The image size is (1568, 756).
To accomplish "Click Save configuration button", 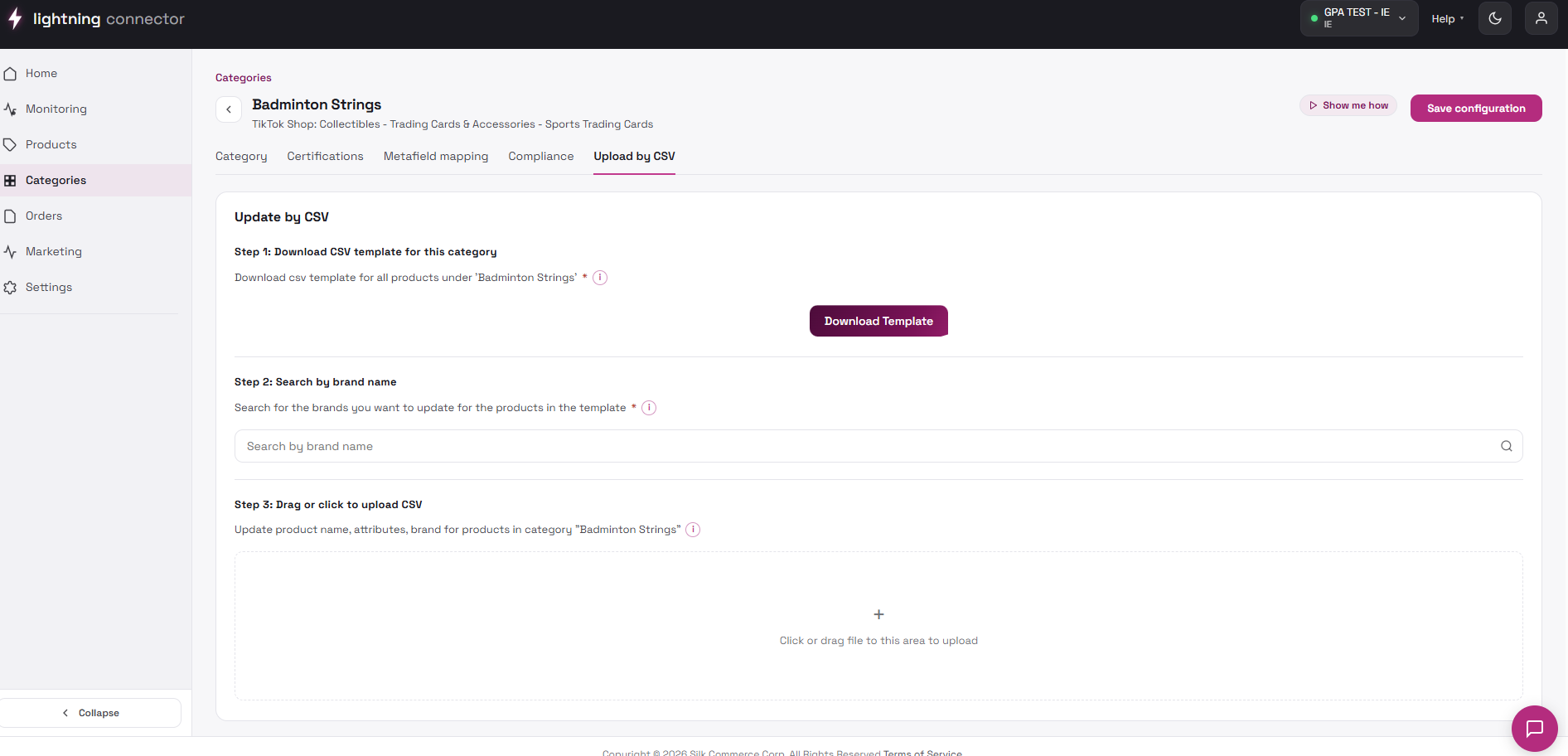I will tap(1476, 109).
